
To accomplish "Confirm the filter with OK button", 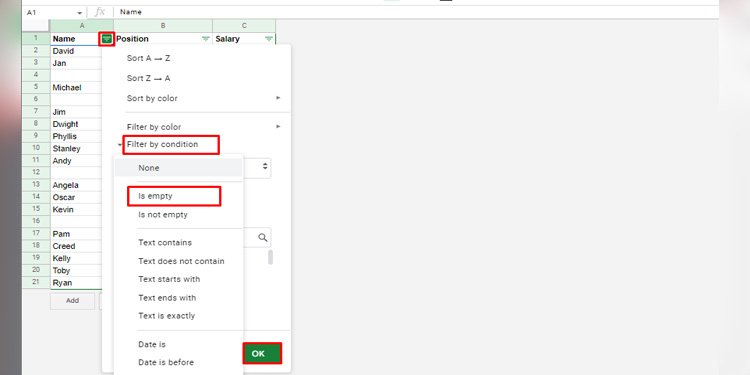I will [262, 353].
